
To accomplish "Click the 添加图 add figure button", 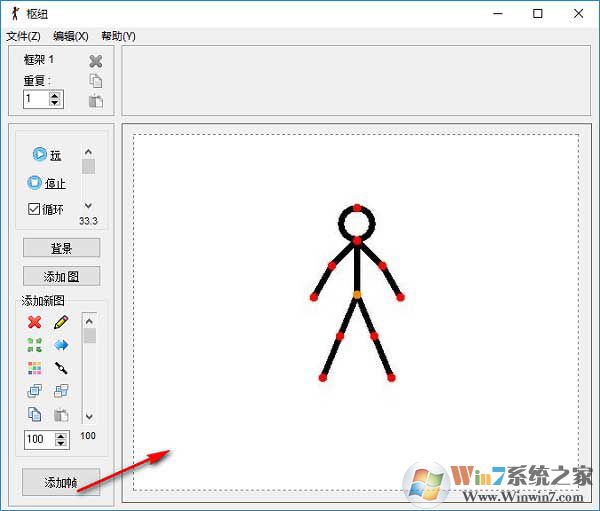I will [x=62, y=276].
